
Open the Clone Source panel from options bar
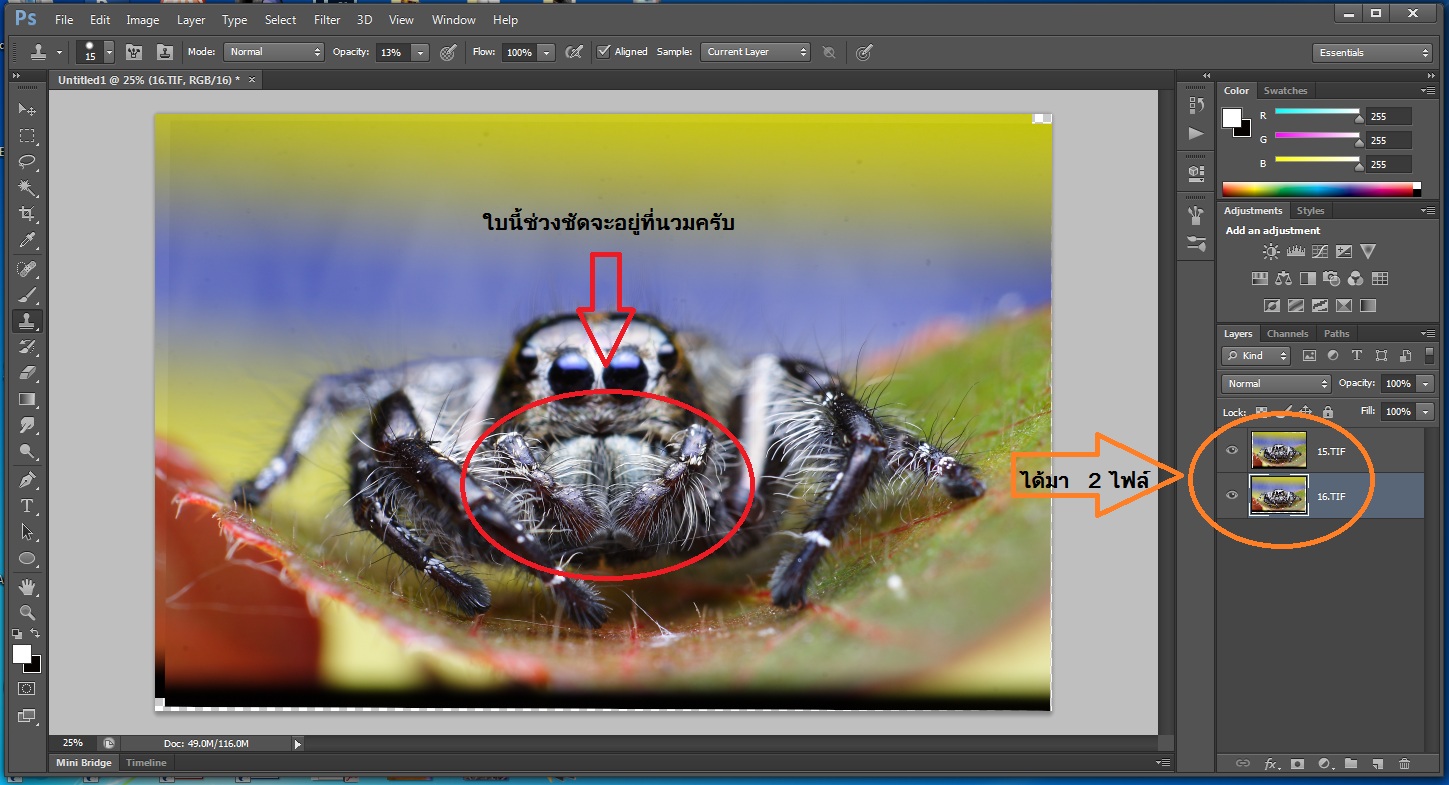165,52
